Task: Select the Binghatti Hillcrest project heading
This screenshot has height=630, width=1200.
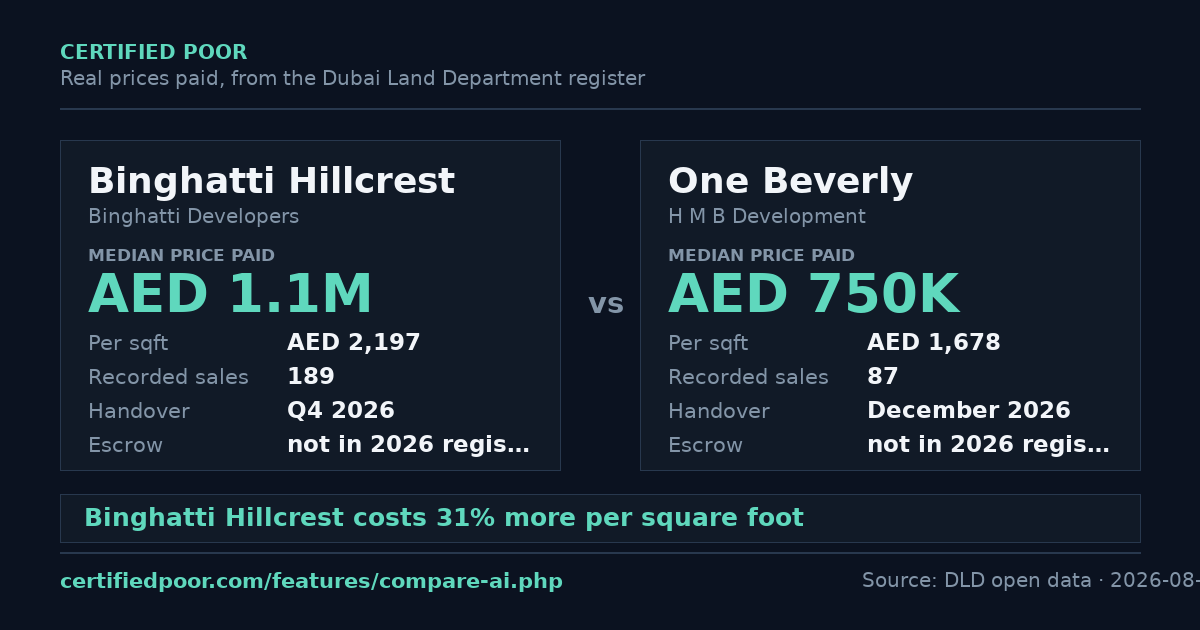Action: (271, 182)
